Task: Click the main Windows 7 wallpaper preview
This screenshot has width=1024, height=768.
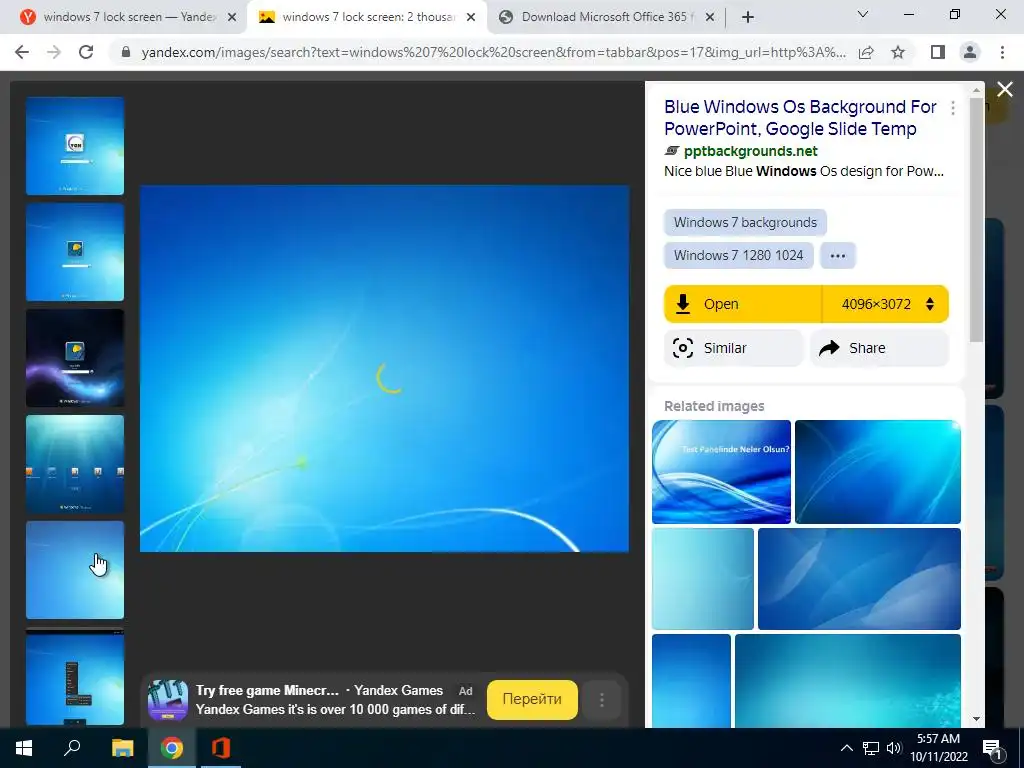Action: tap(385, 368)
